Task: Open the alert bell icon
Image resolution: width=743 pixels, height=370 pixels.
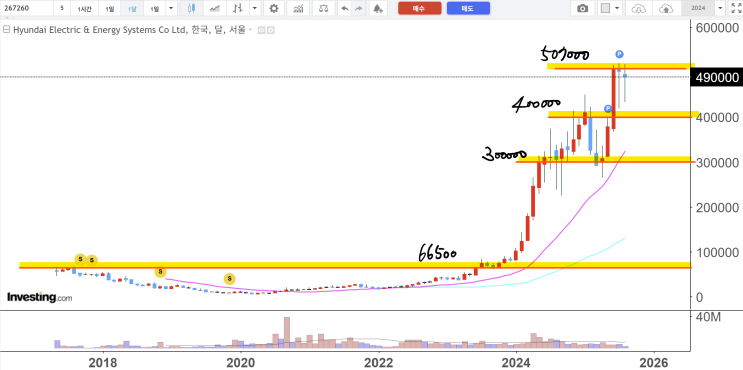Action: point(377,8)
